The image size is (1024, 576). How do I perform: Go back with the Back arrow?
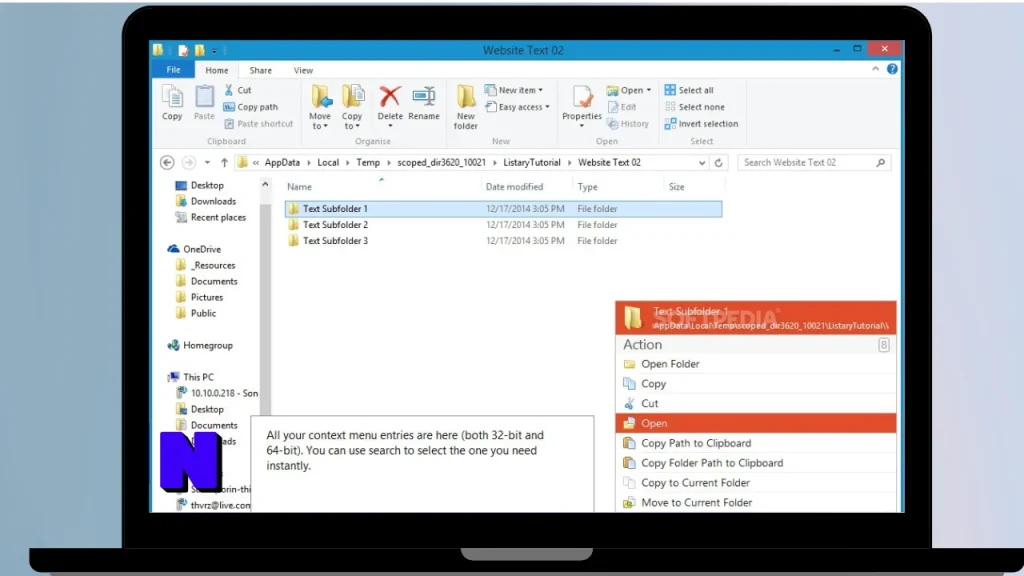click(x=167, y=163)
